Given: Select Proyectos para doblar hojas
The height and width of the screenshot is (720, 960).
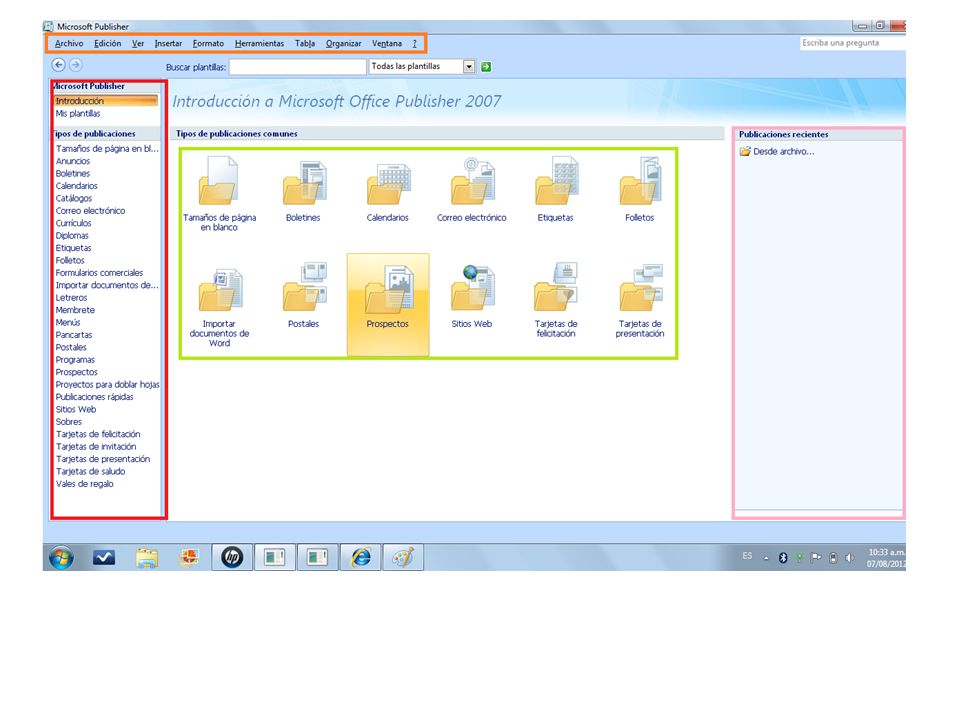Looking at the screenshot, I should pos(107,384).
